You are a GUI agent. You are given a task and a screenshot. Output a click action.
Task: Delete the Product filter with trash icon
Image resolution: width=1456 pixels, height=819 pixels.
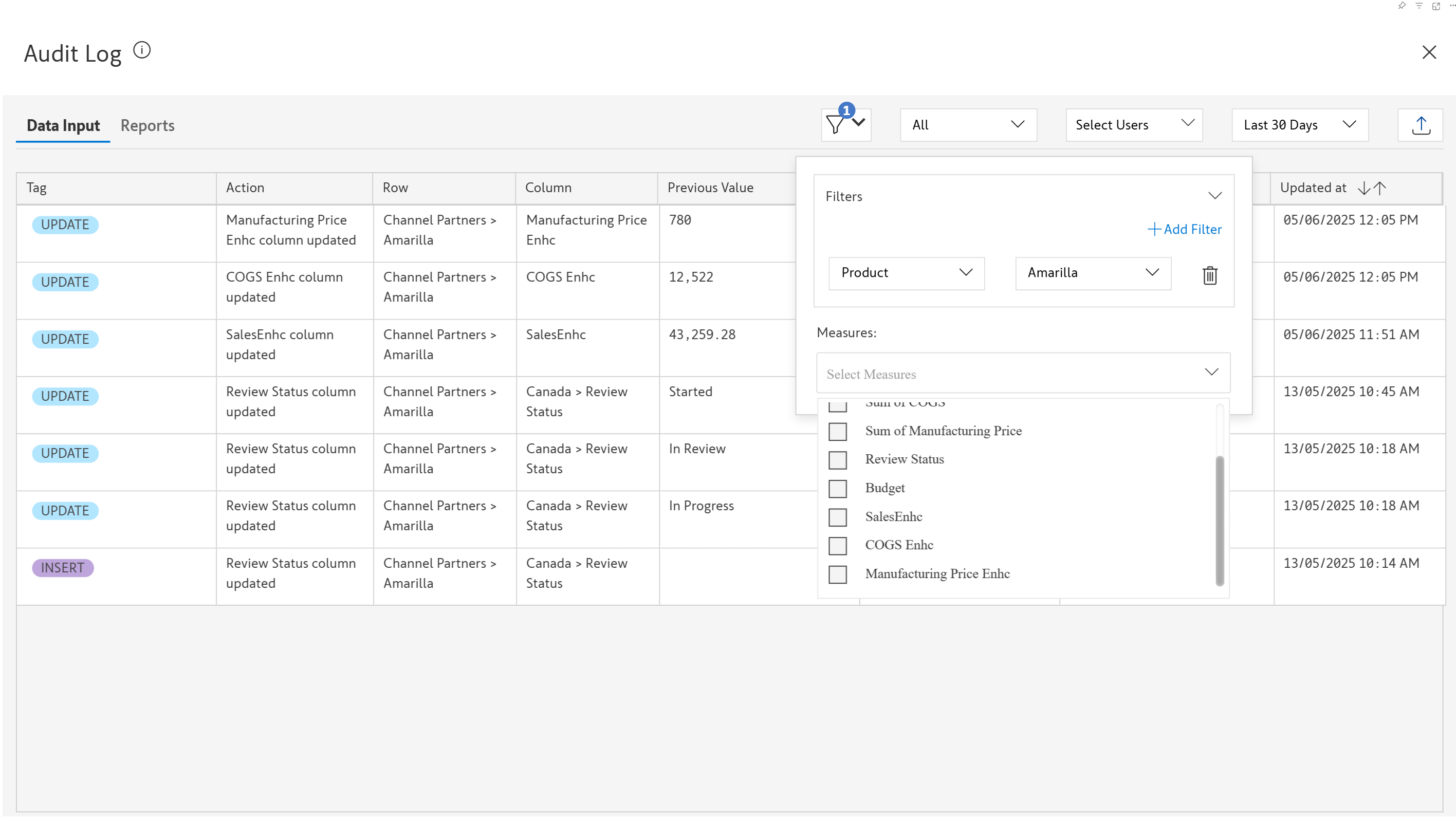[1210, 275]
